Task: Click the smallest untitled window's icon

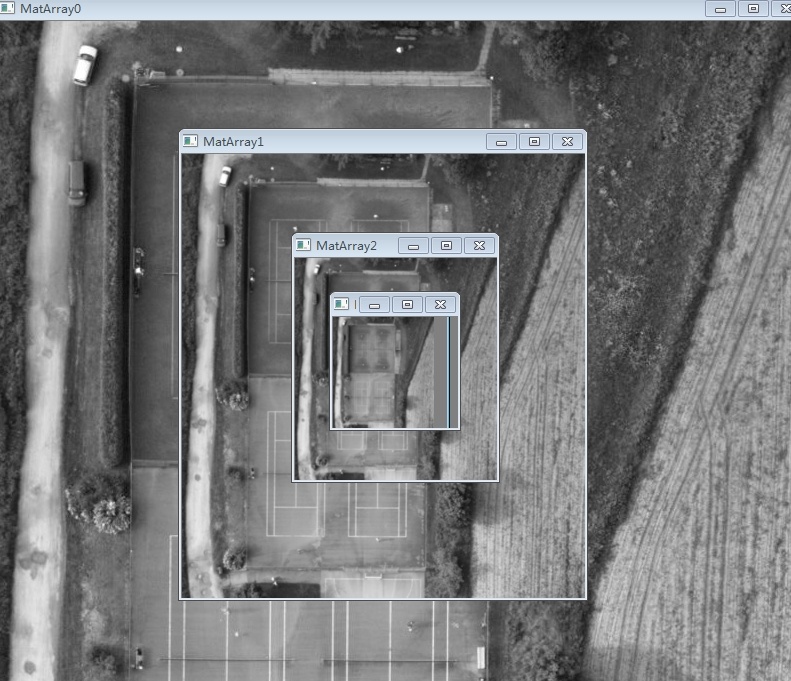Action: 342,303
